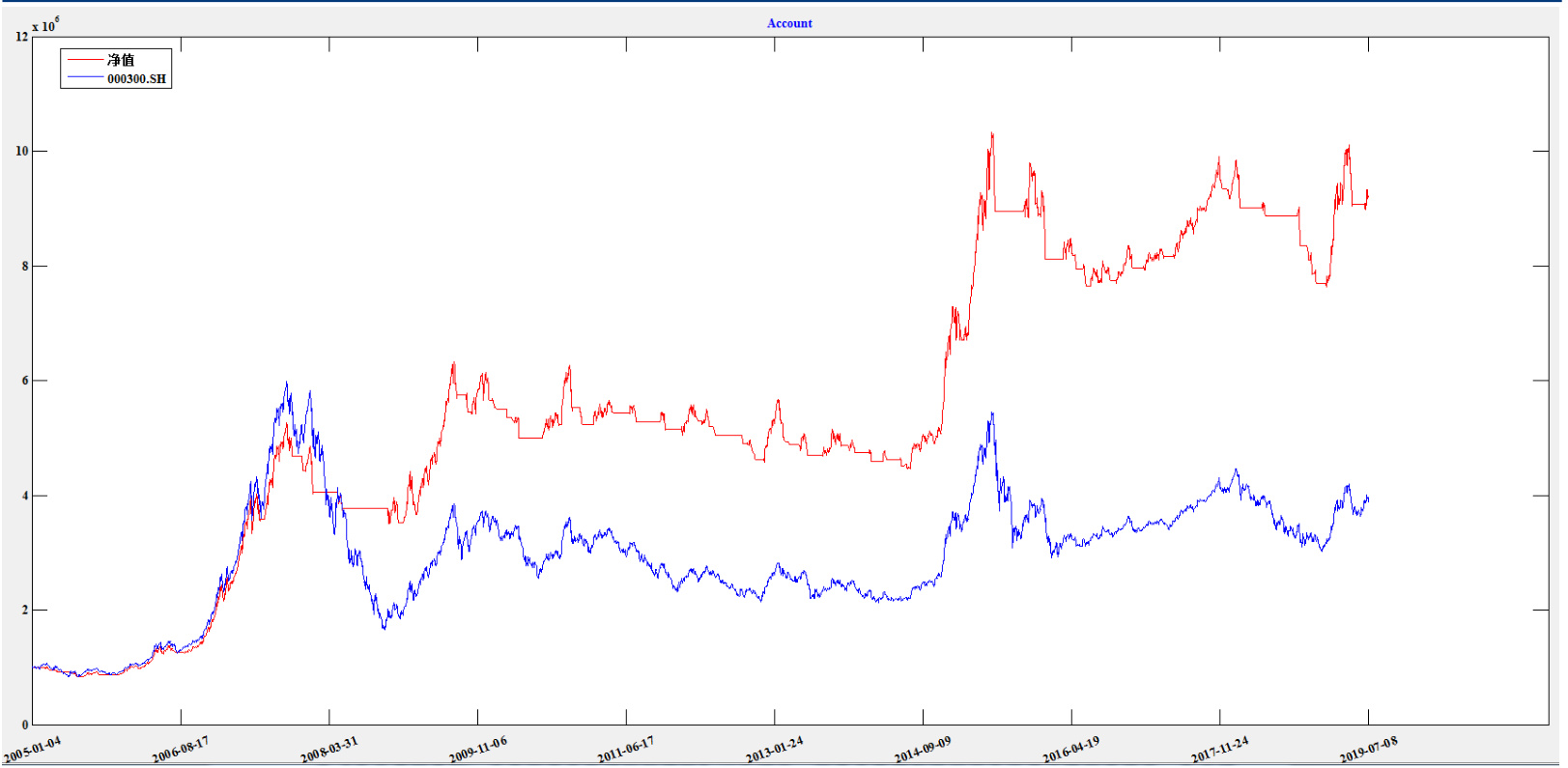Click the red line sample in legend
This screenshot has height=768, width=1568.
pos(85,60)
